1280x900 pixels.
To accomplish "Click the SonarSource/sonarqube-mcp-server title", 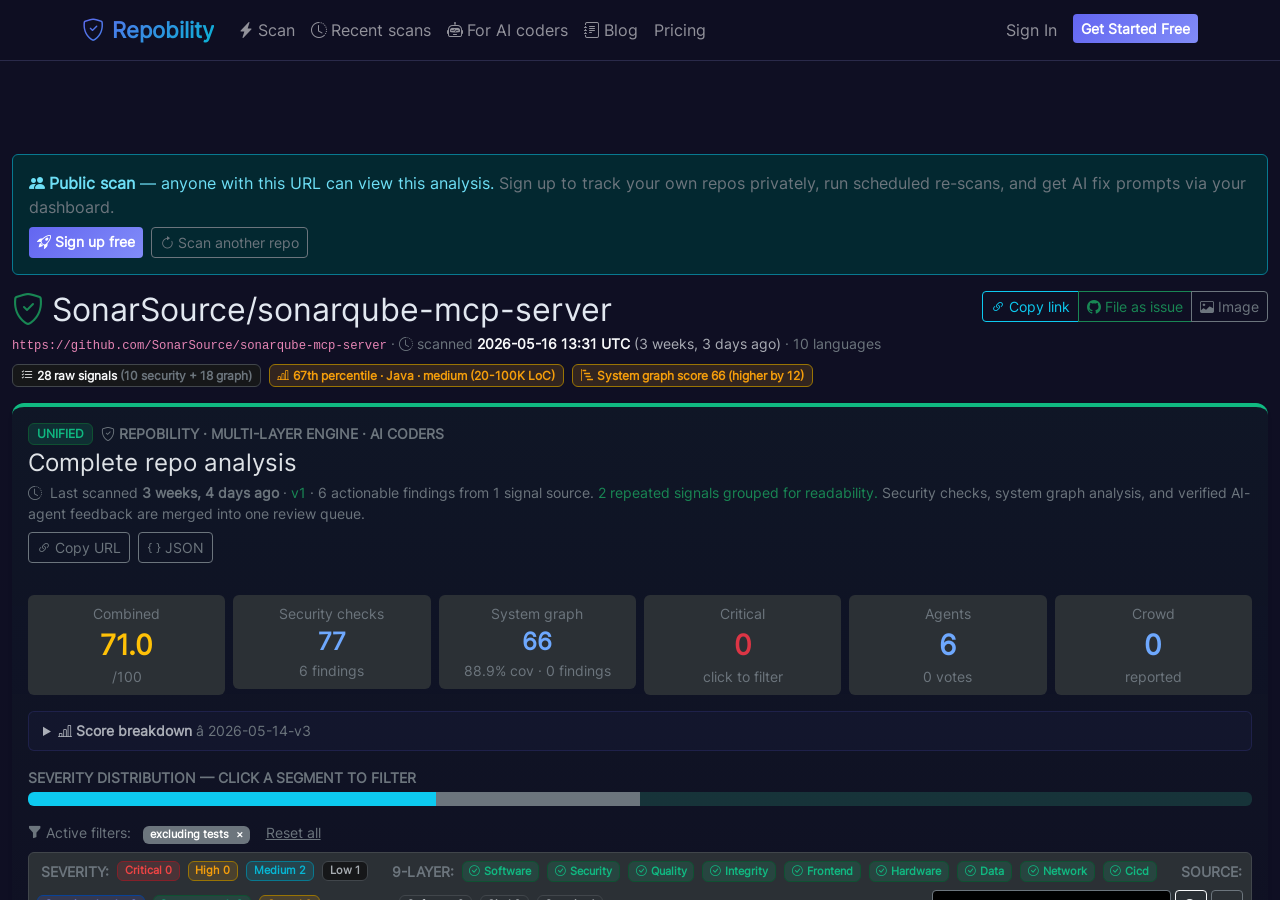I will point(332,310).
